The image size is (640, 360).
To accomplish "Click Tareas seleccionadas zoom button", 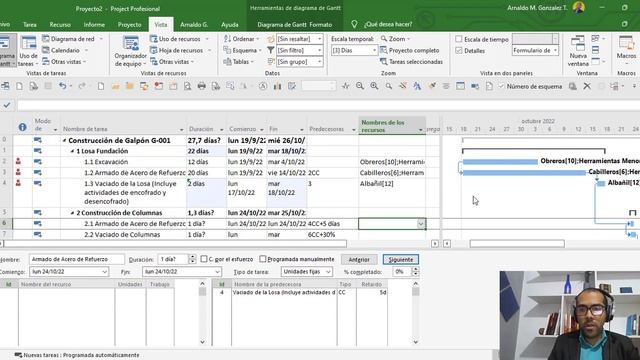I will [411, 62].
